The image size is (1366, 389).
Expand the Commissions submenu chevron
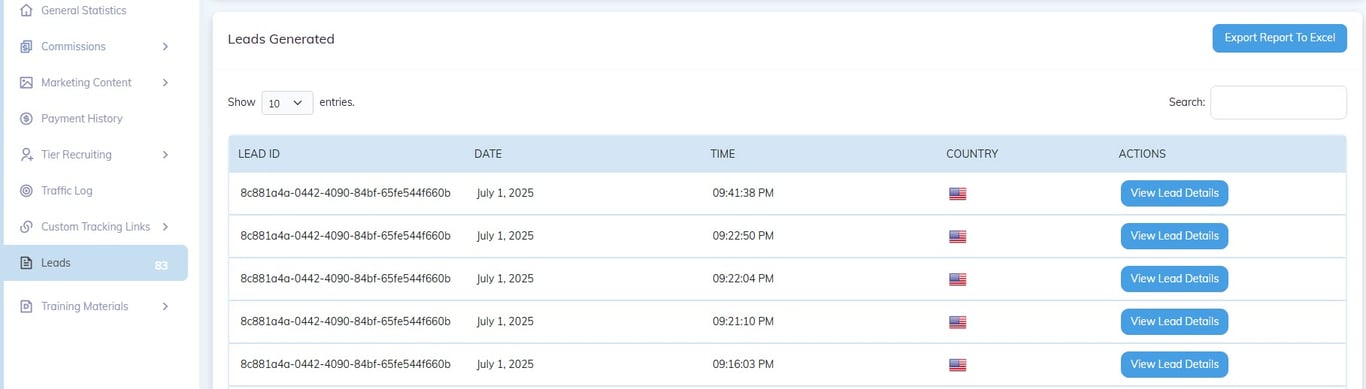point(165,46)
